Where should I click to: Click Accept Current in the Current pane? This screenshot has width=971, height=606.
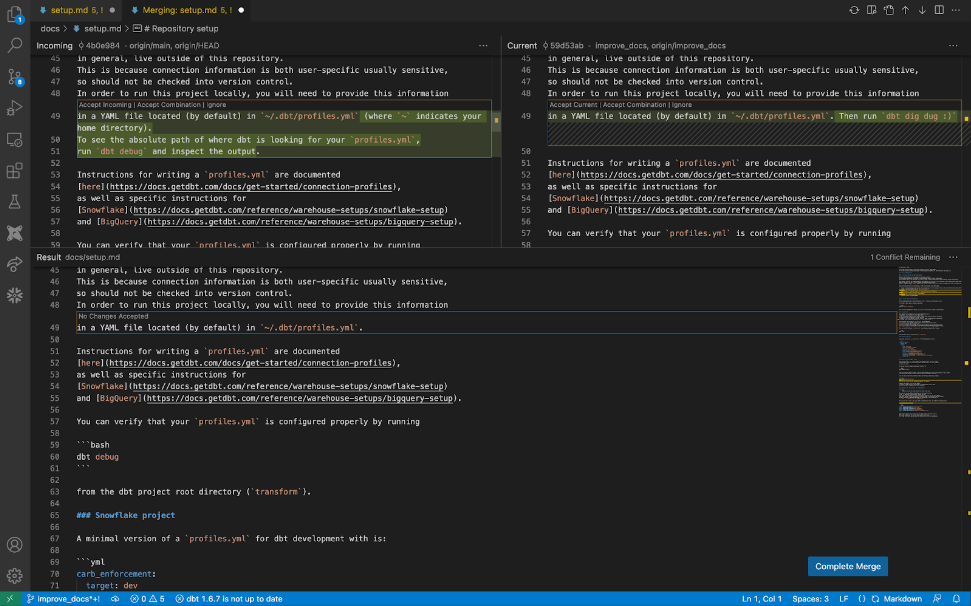pos(573,105)
